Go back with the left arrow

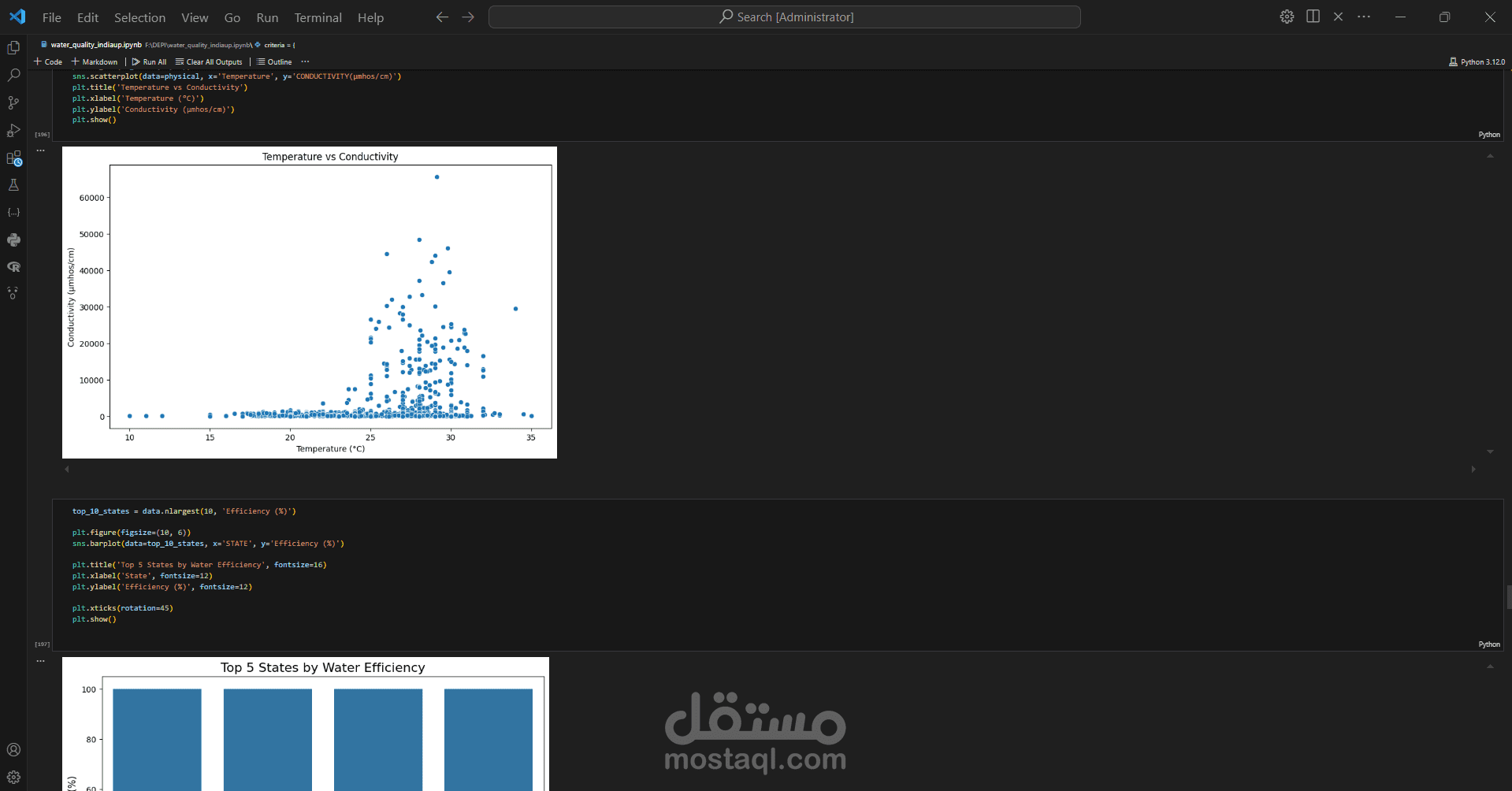tap(442, 17)
